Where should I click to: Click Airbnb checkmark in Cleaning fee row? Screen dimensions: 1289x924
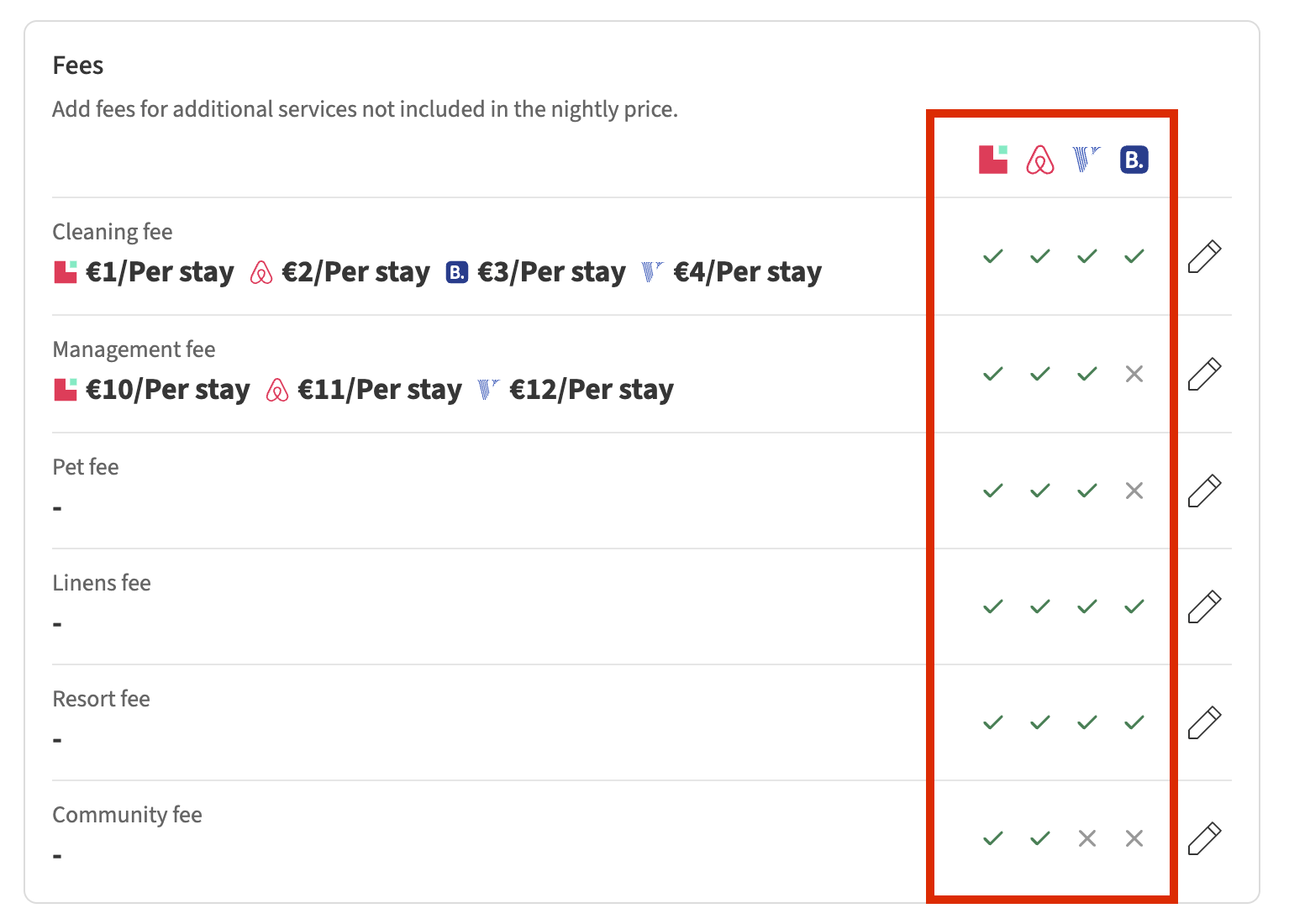coord(1039,256)
